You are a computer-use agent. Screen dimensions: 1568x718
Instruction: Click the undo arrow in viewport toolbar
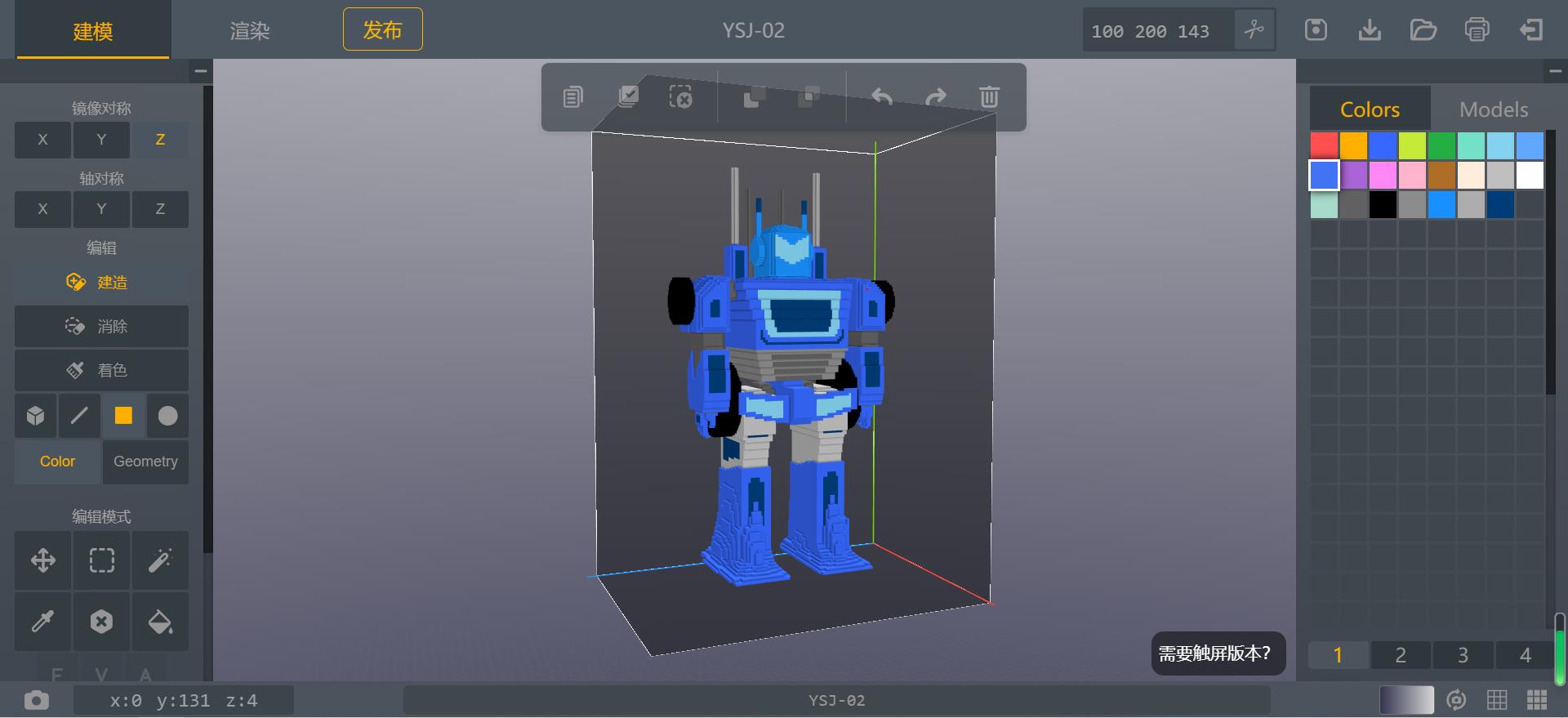pos(882,97)
